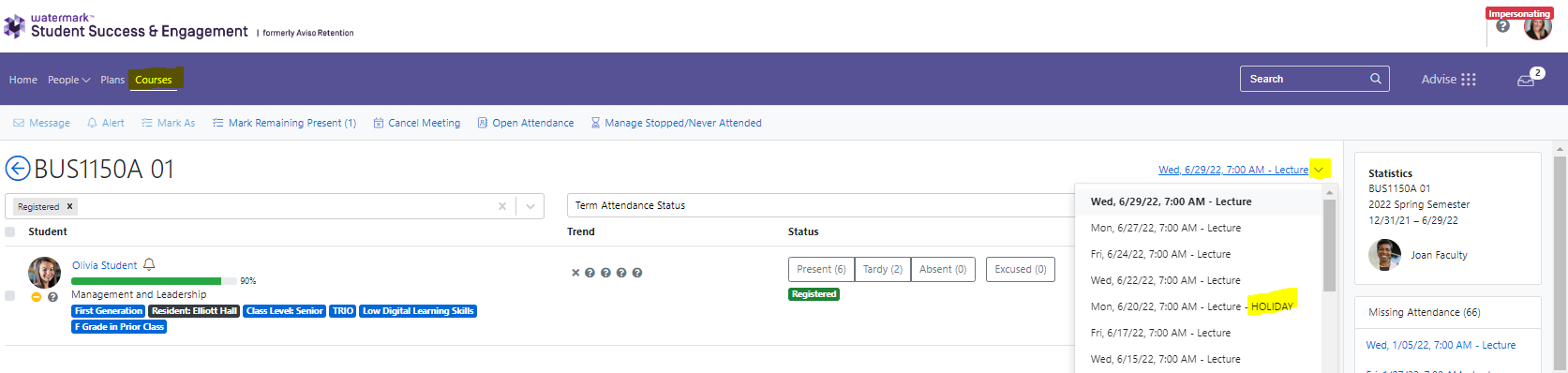
Task: Go to Home in the navigation bar
Action: (x=23, y=80)
